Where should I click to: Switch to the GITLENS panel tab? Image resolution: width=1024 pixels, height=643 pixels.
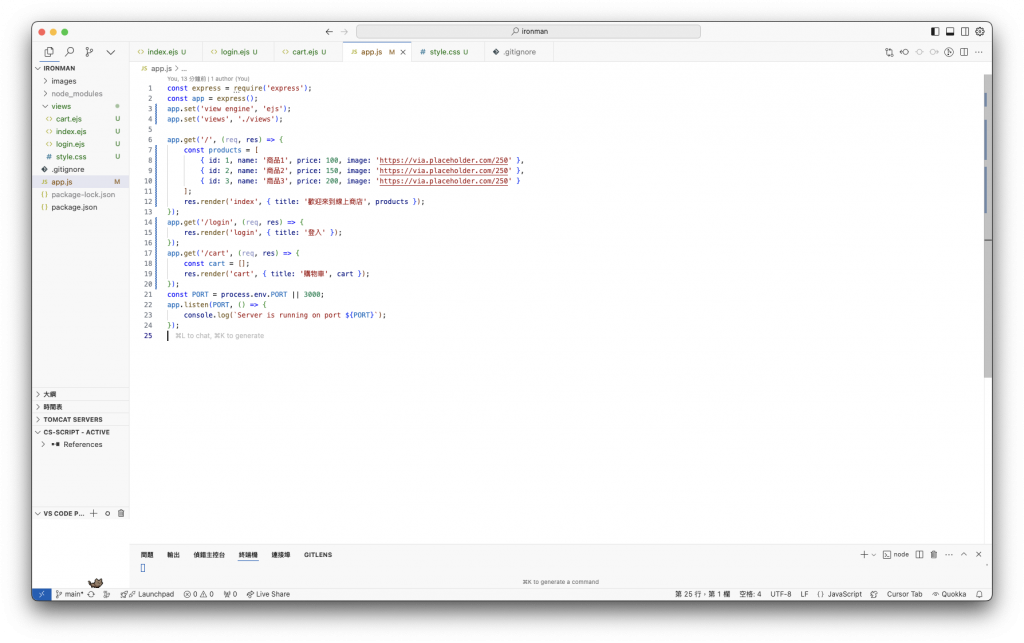click(x=318, y=555)
